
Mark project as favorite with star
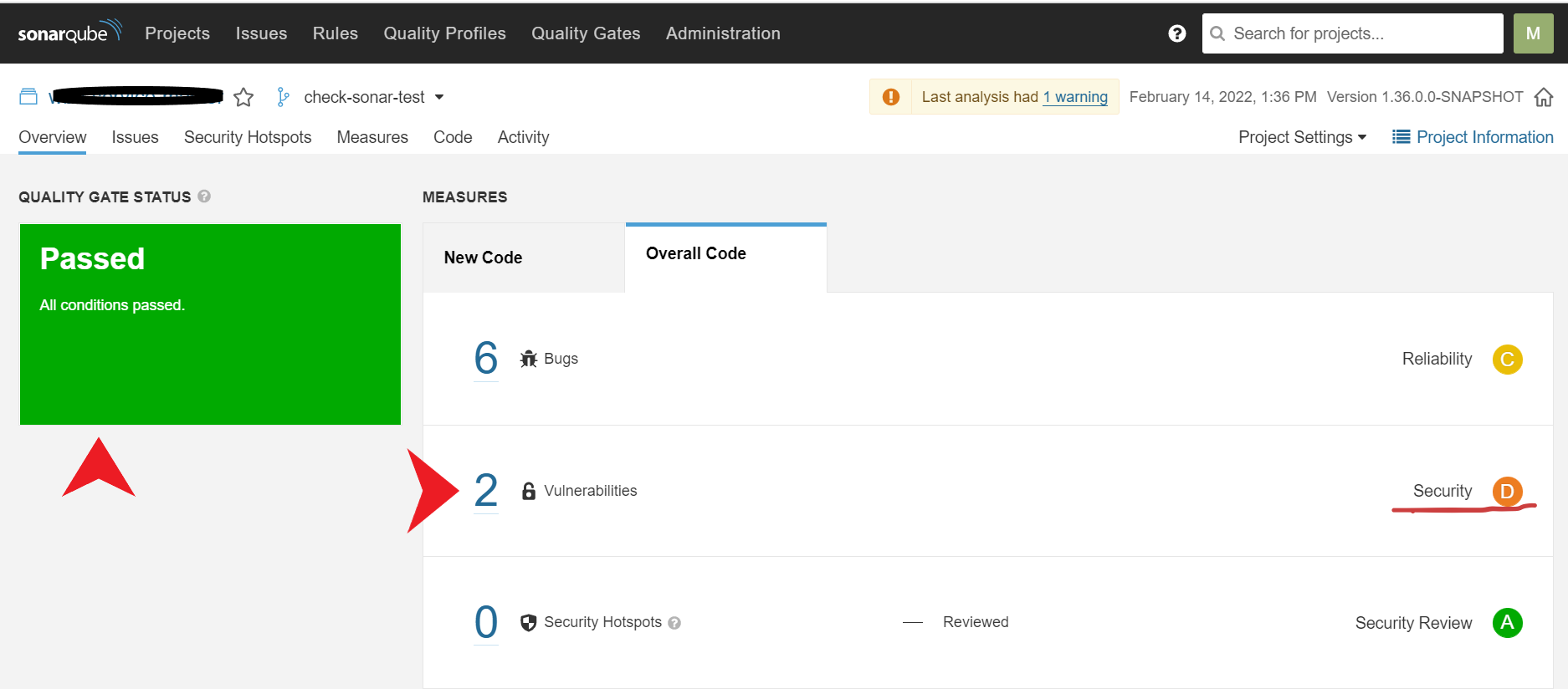pyautogui.click(x=243, y=98)
